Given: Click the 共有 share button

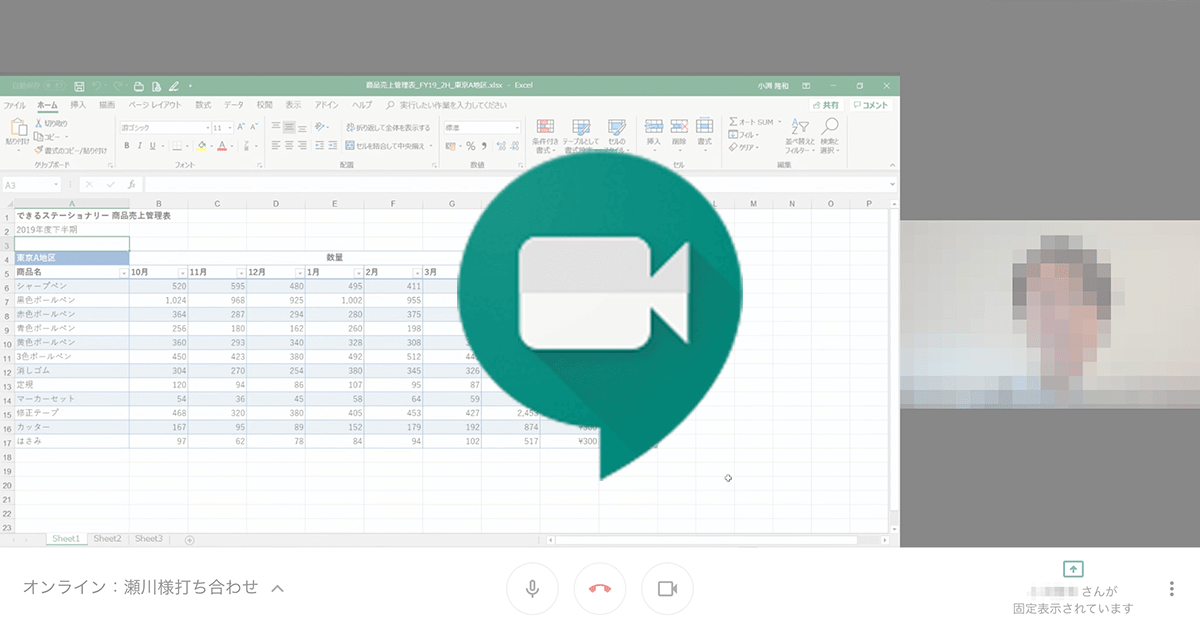Looking at the screenshot, I should click(826, 105).
